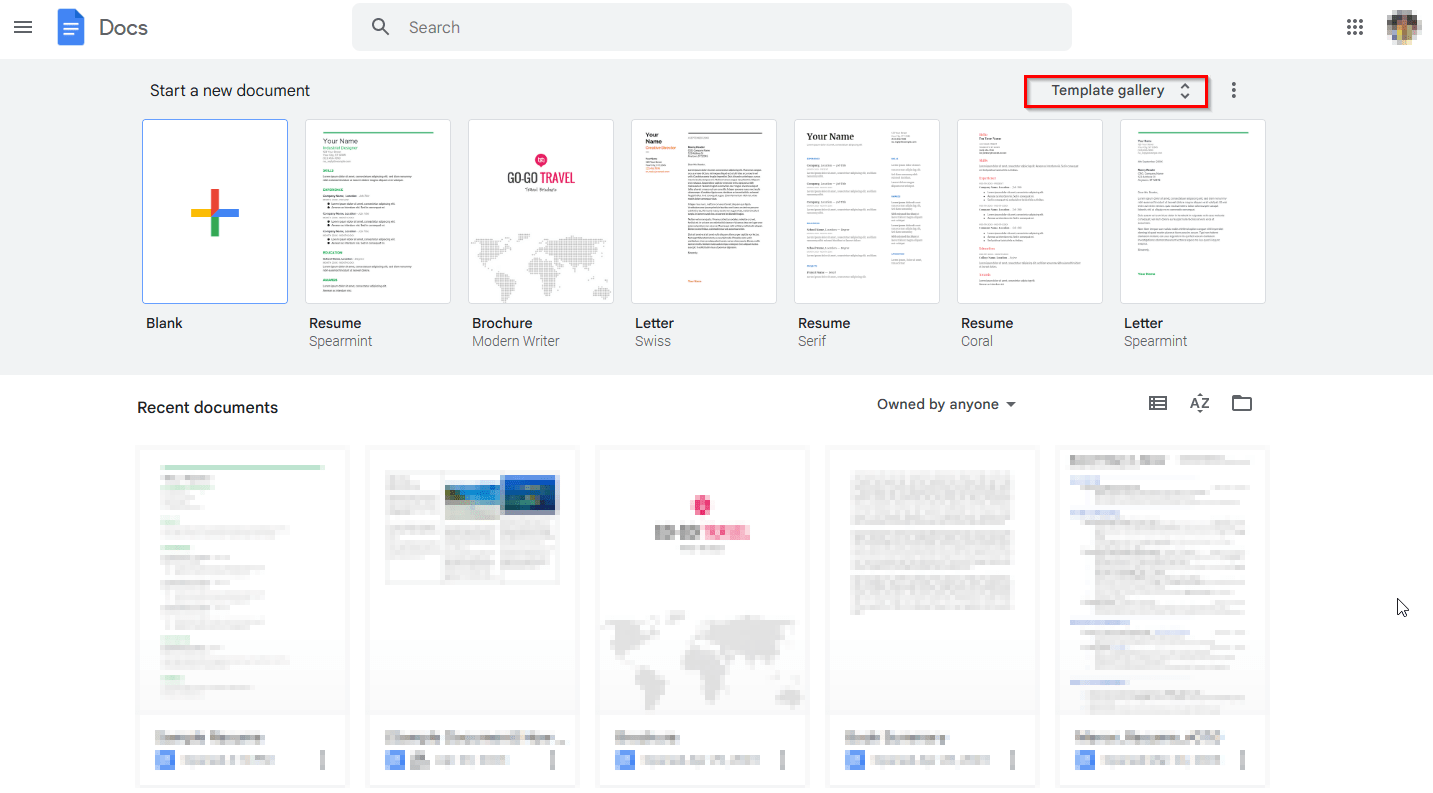Open the Letter Swiss template
1433x793 pixels.
point(704,211)
